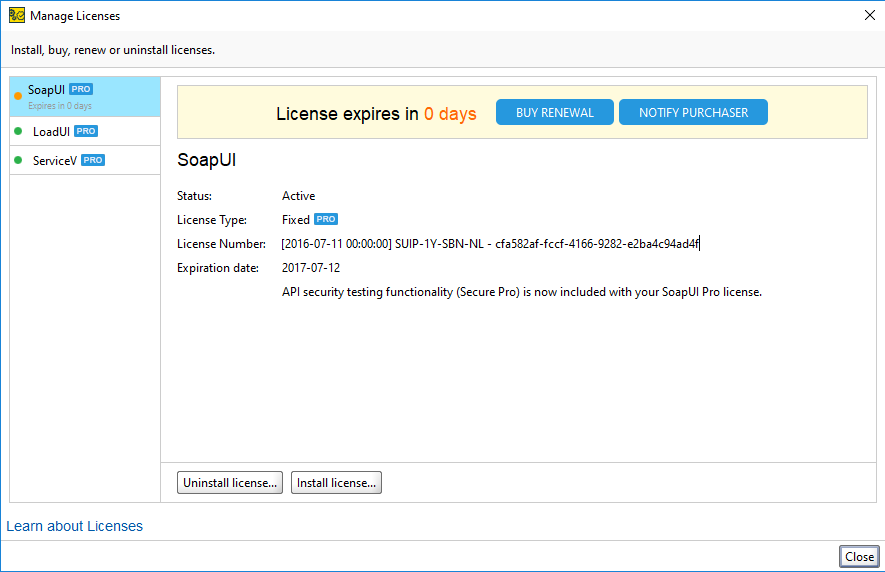Click the Secure Pro included notice text

[522, 292]
